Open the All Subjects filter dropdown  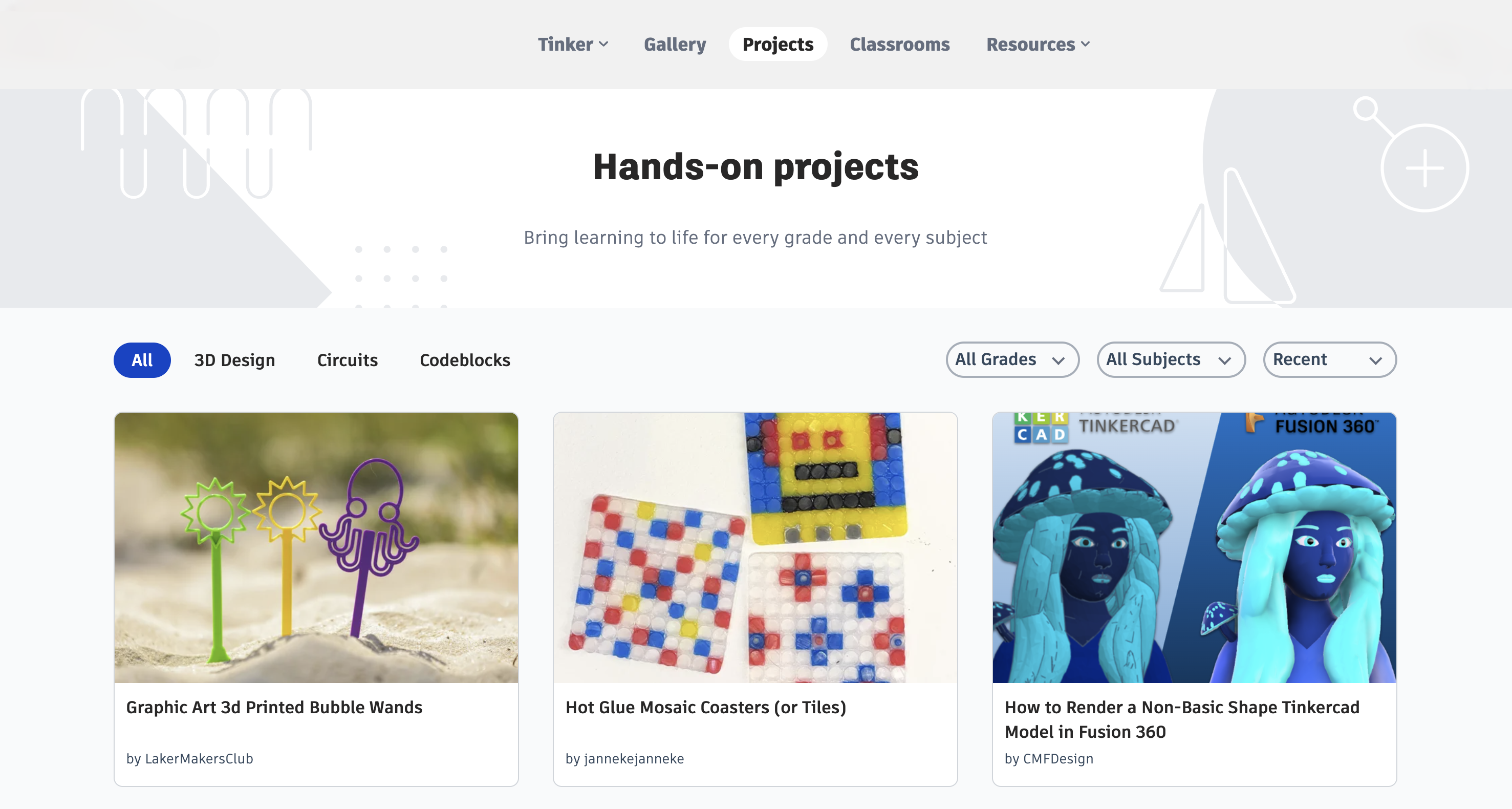click(x=1171, y=359)
